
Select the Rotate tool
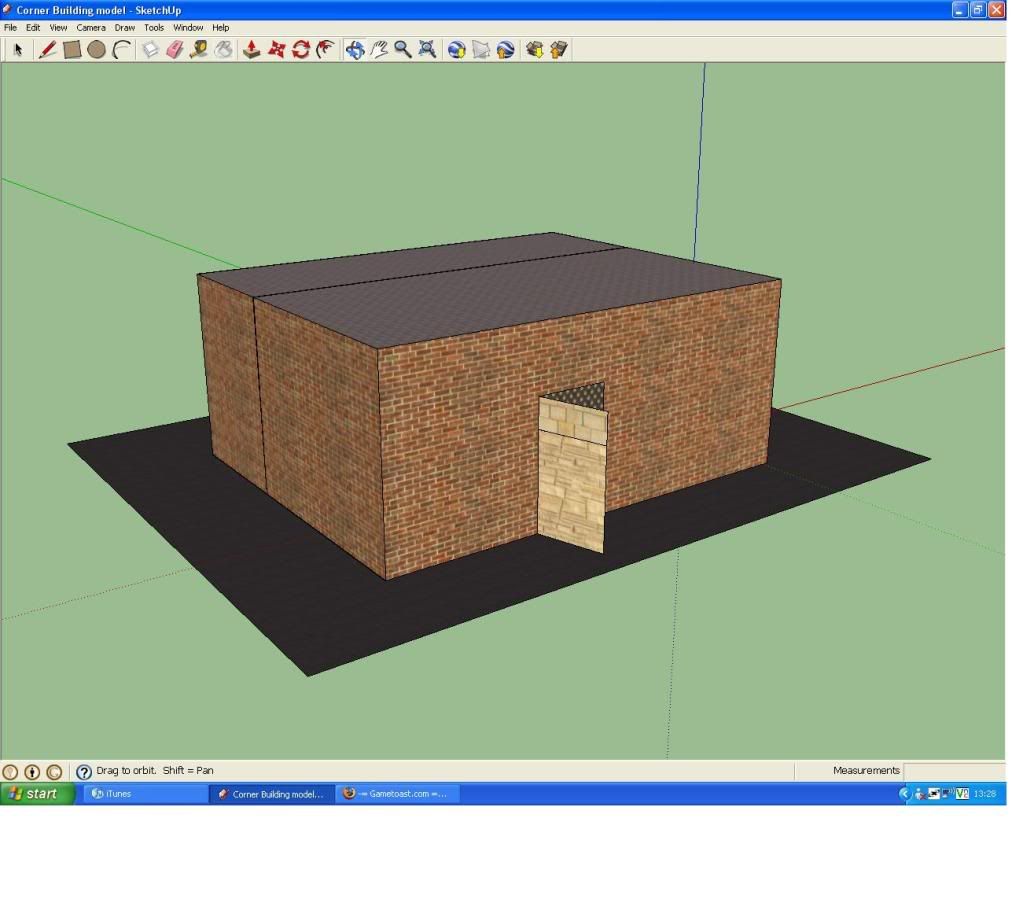[x=301, y=50]
